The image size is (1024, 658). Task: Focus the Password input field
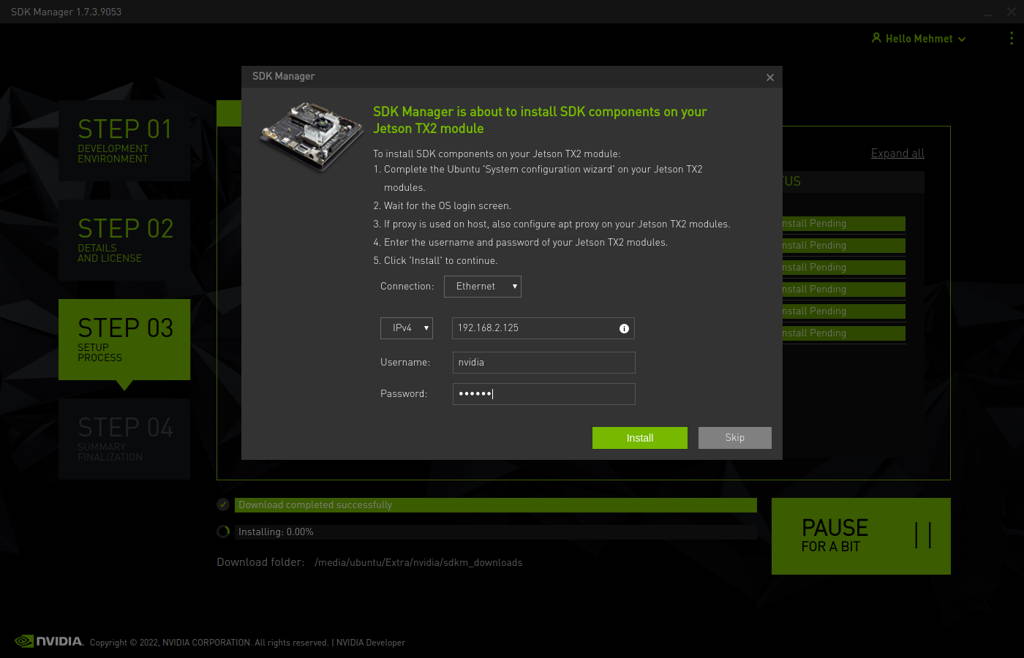tap(543, 394)
